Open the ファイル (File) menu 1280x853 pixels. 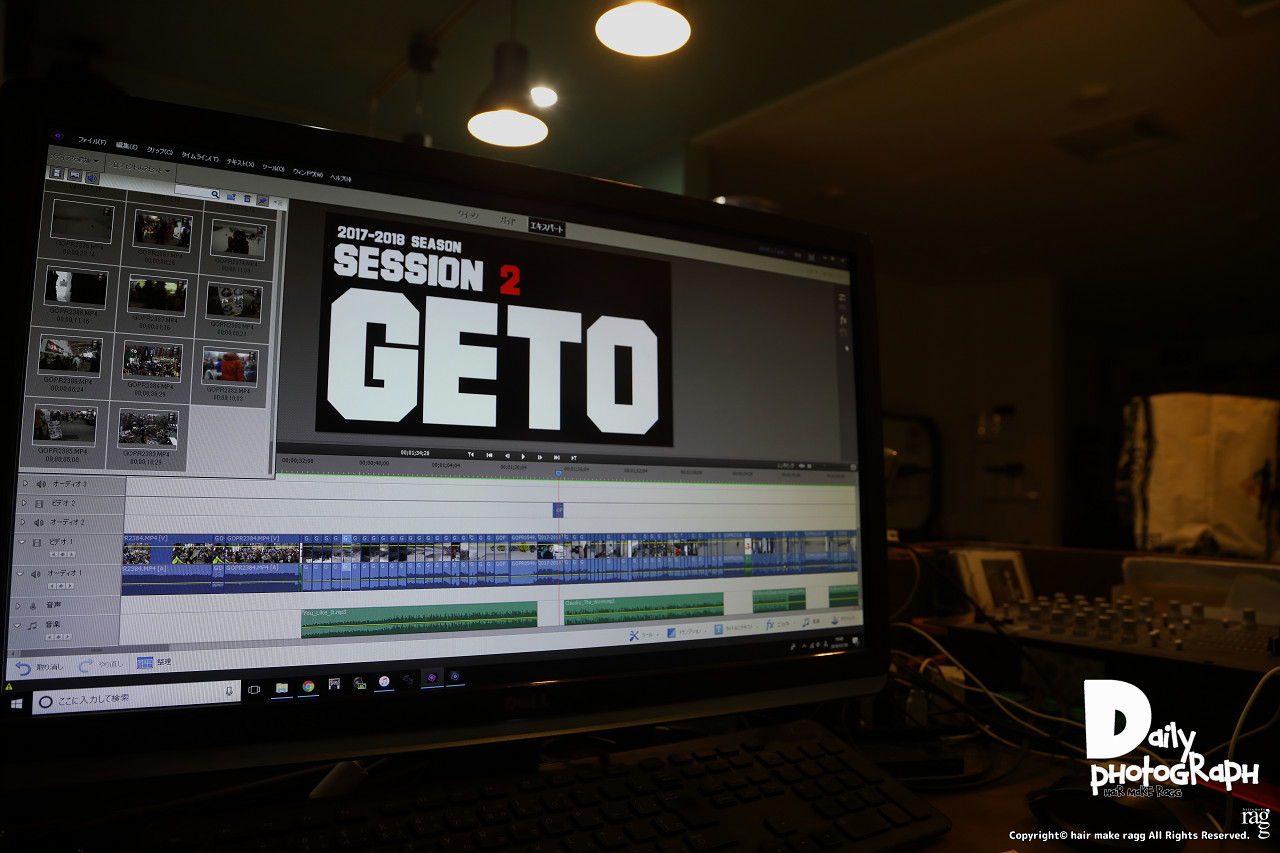[92, 141]
